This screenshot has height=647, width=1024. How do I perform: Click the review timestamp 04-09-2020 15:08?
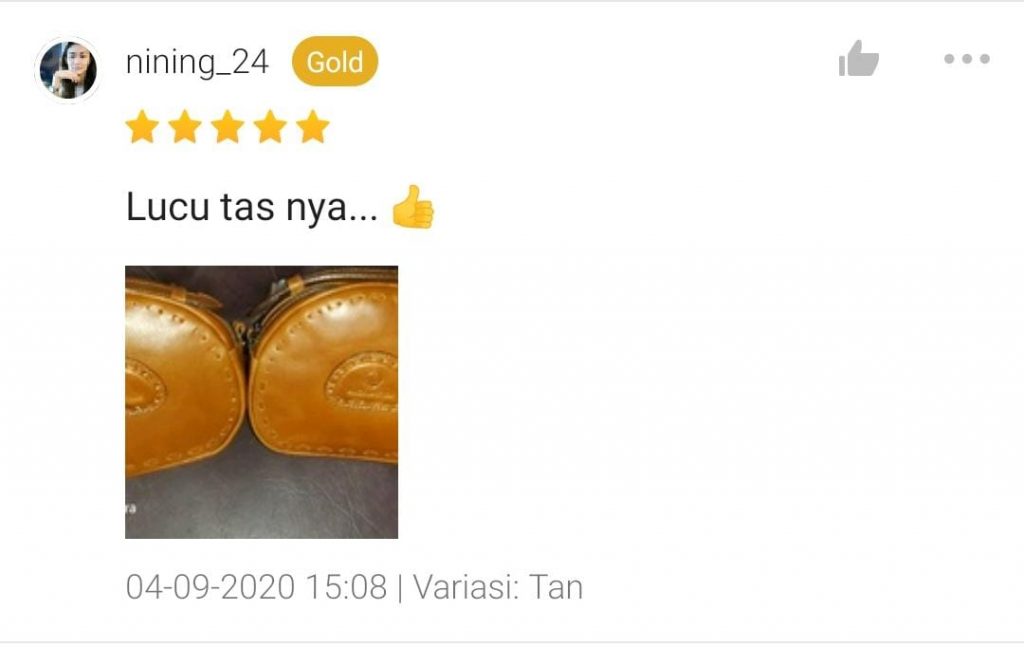257,586
